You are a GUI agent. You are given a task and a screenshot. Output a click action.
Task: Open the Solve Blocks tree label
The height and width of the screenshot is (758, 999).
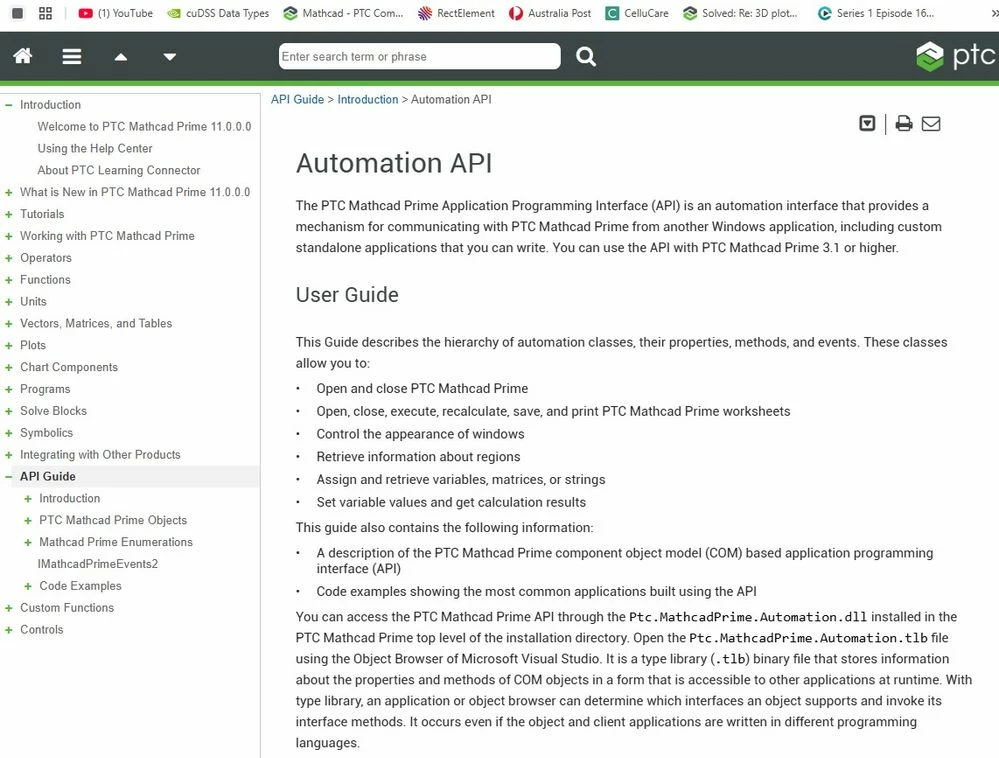54,411
